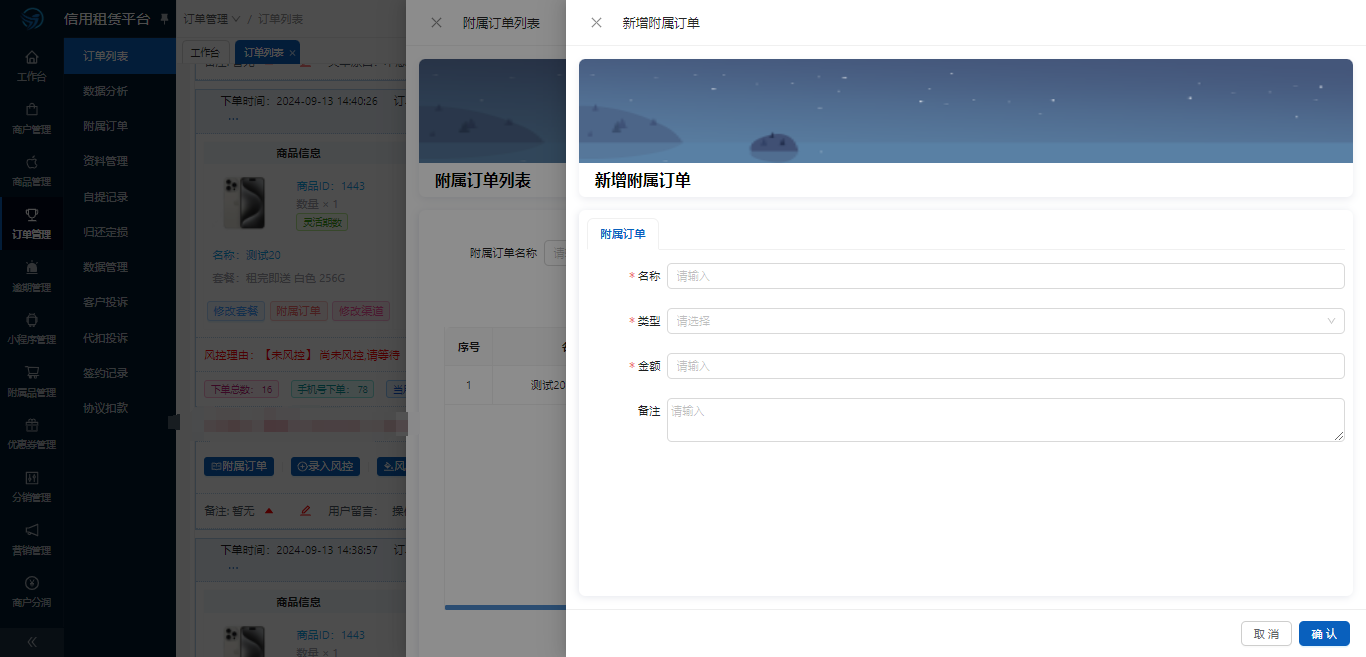Open 分销管理 in the left sidebar
This screenshot has height=657, width=1366.
[31, 486]
